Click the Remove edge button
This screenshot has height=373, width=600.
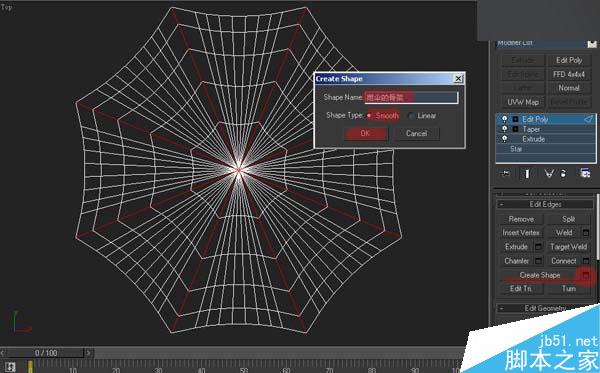[521, 219]
